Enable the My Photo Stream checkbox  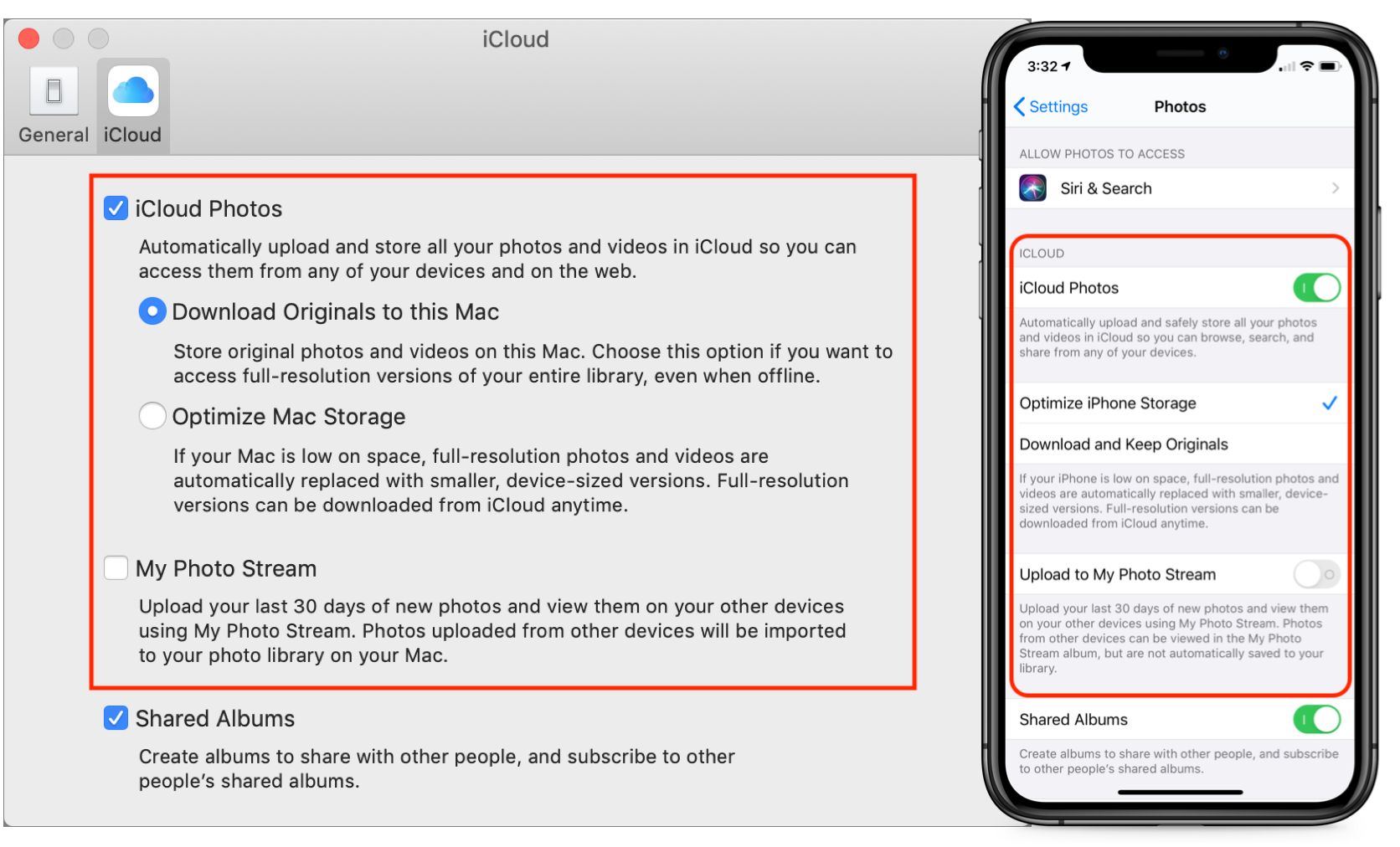coord(116,568)
